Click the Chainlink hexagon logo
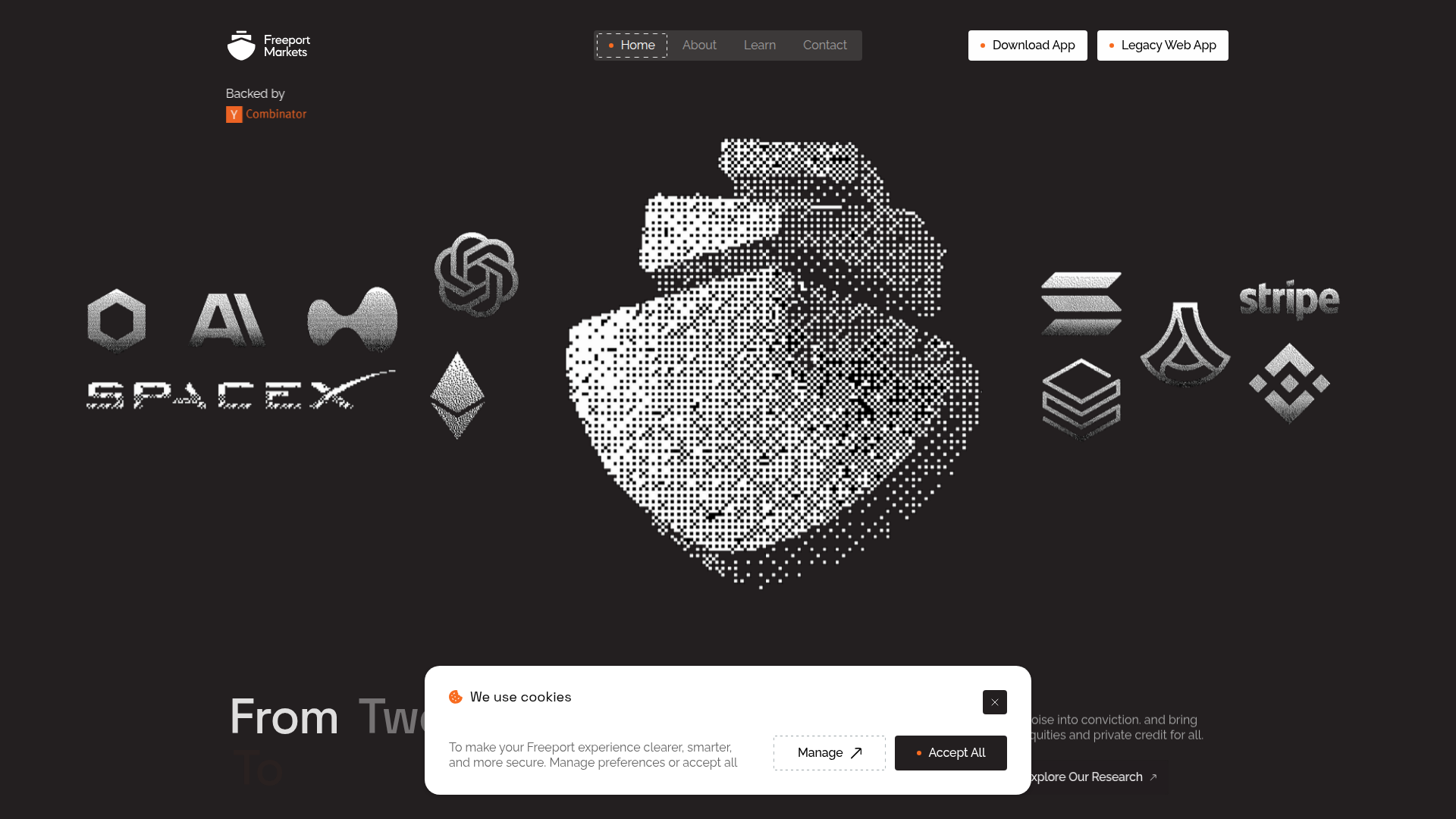The image size is (1456, 819). pyautogui.click(x=117, y=320)
